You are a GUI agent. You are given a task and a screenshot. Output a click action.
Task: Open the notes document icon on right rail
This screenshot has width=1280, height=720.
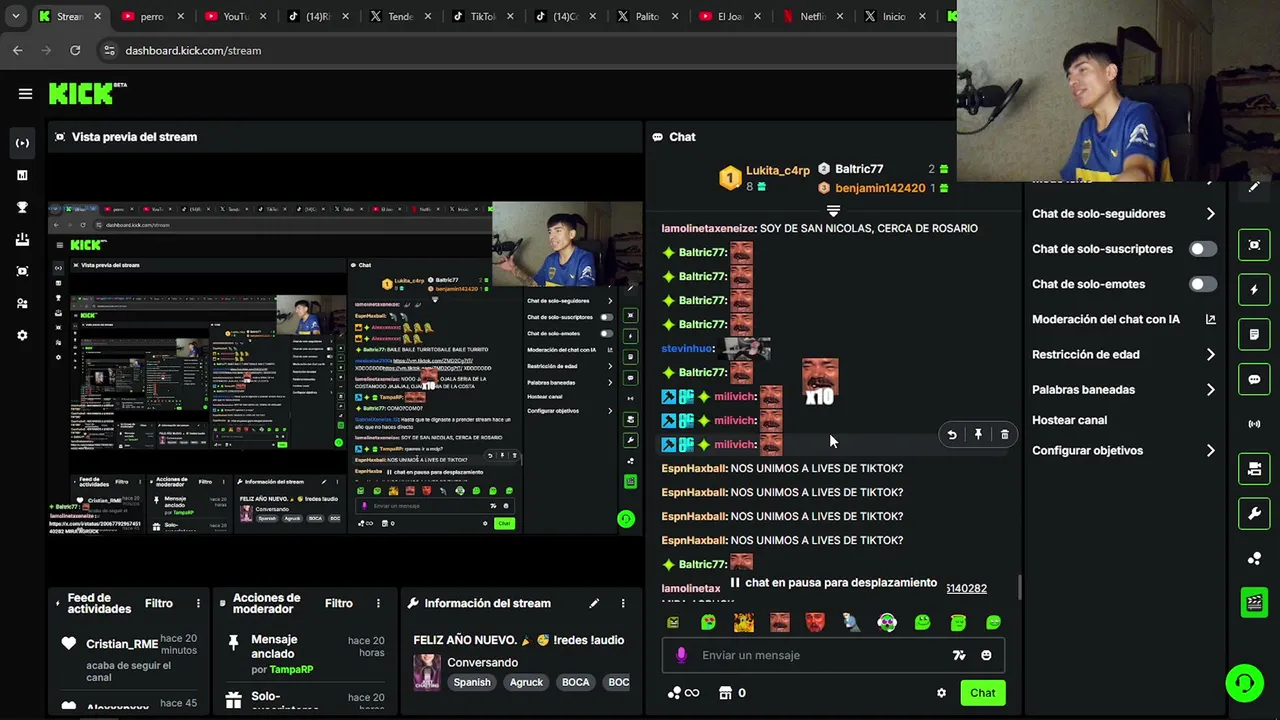point(1254,334)
